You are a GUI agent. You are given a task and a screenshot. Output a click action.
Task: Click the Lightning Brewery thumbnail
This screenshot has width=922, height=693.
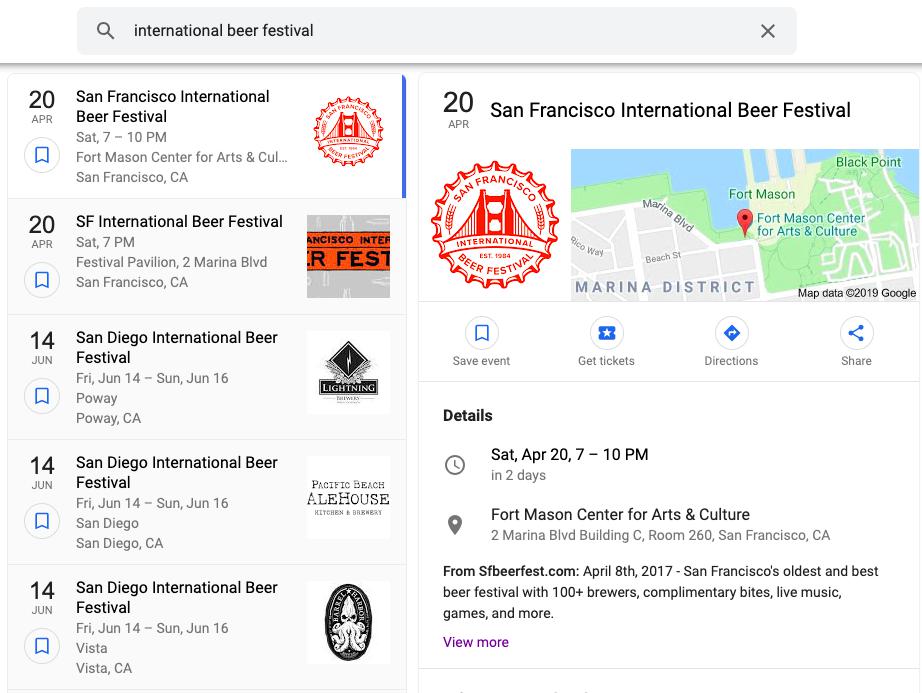(x=348, y=372)
